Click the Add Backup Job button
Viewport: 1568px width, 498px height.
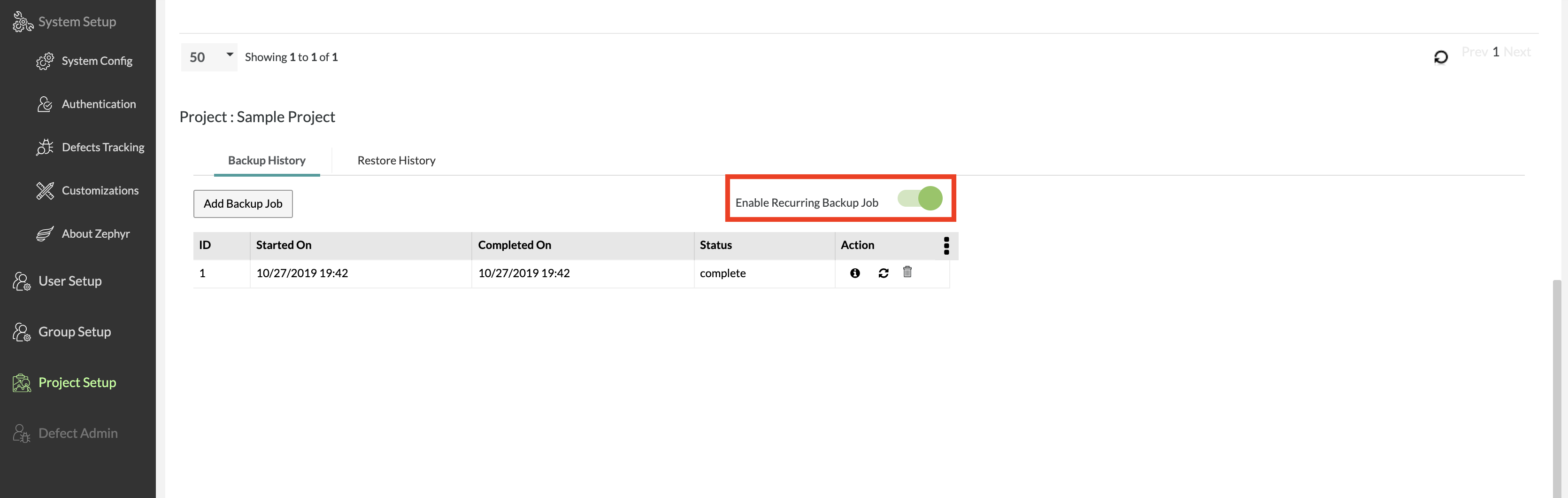coord(243,204)
